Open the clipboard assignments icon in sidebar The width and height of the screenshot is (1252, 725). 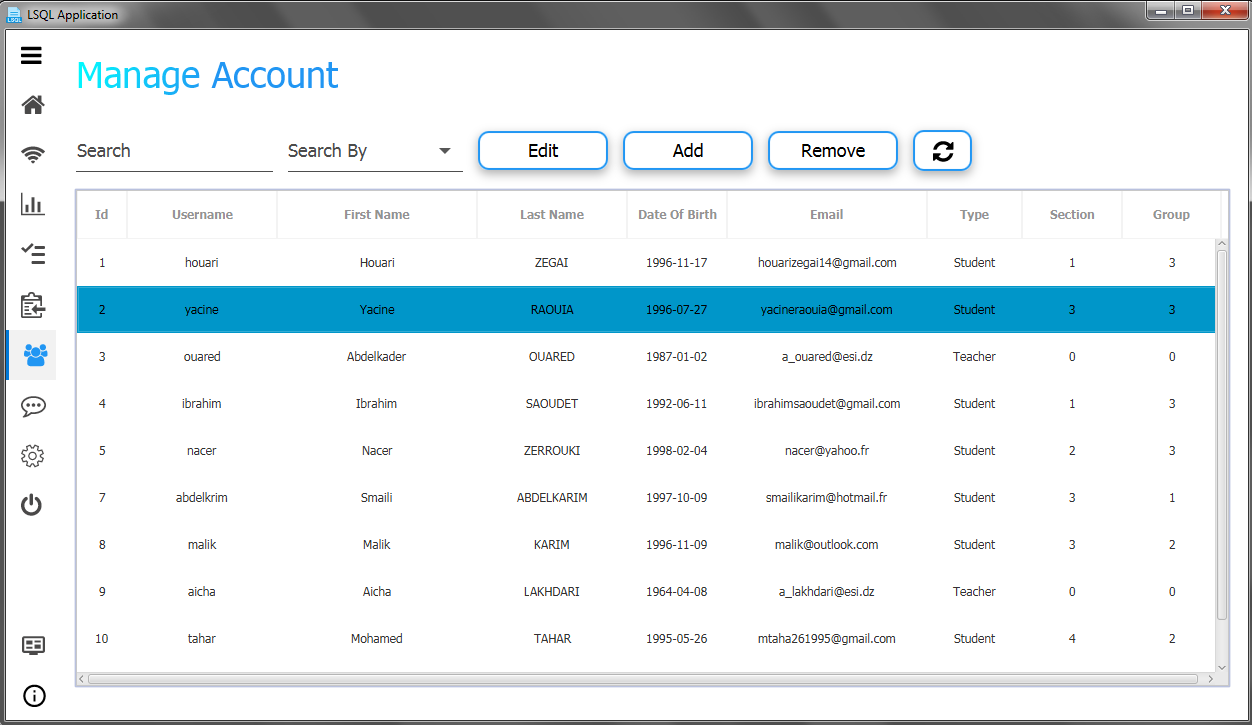(x=32, y=305)
